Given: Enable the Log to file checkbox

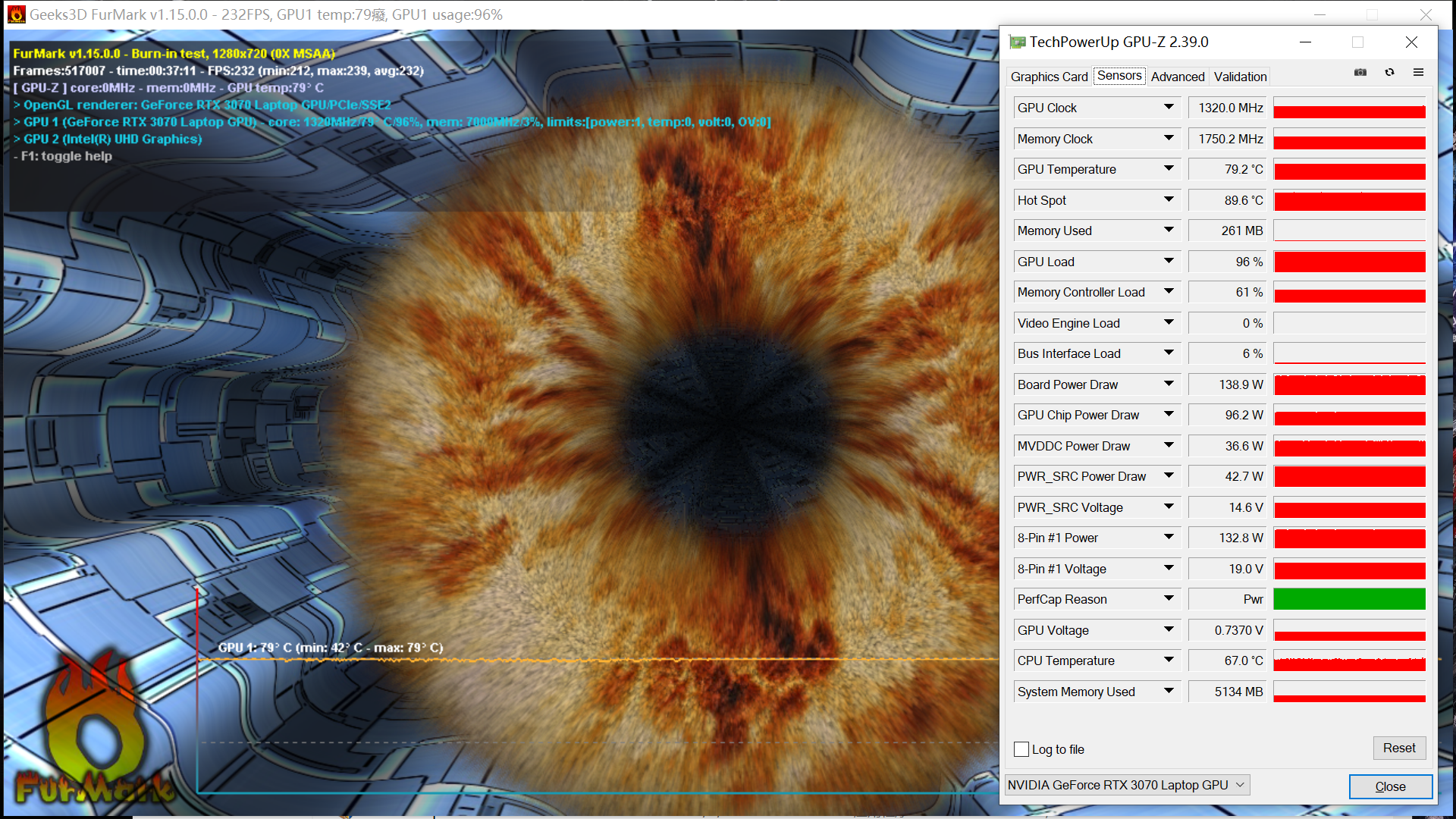Looking at the screenshot, I should 1021,749.
